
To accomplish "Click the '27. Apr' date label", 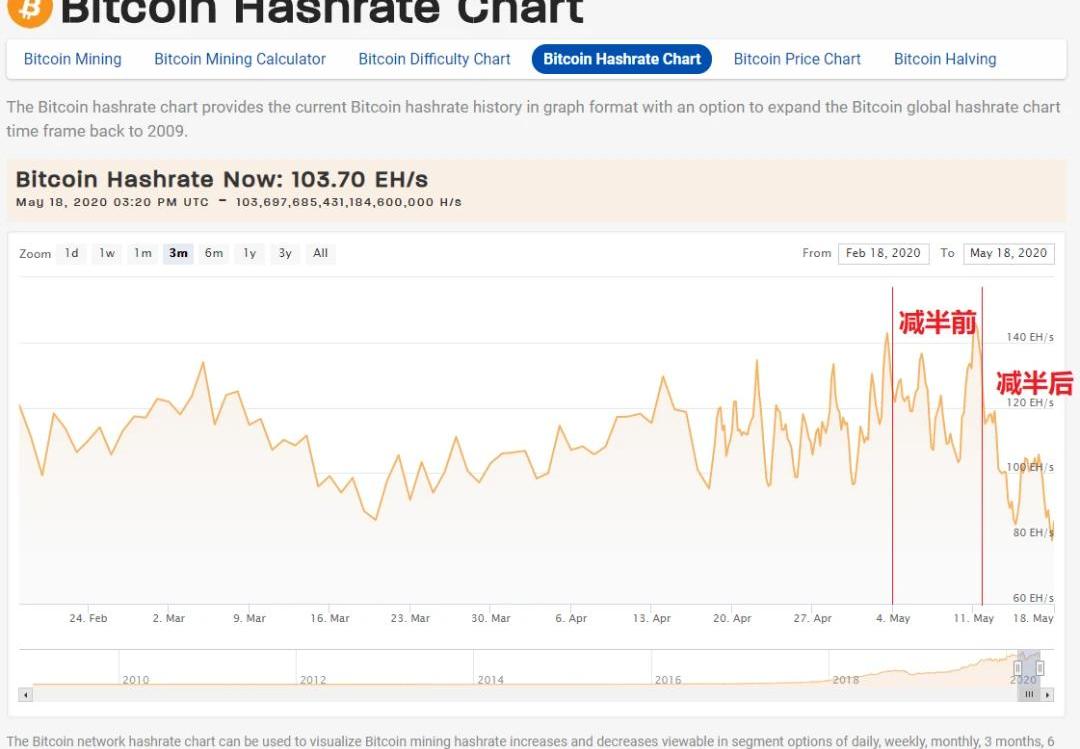I will point(813,619).
